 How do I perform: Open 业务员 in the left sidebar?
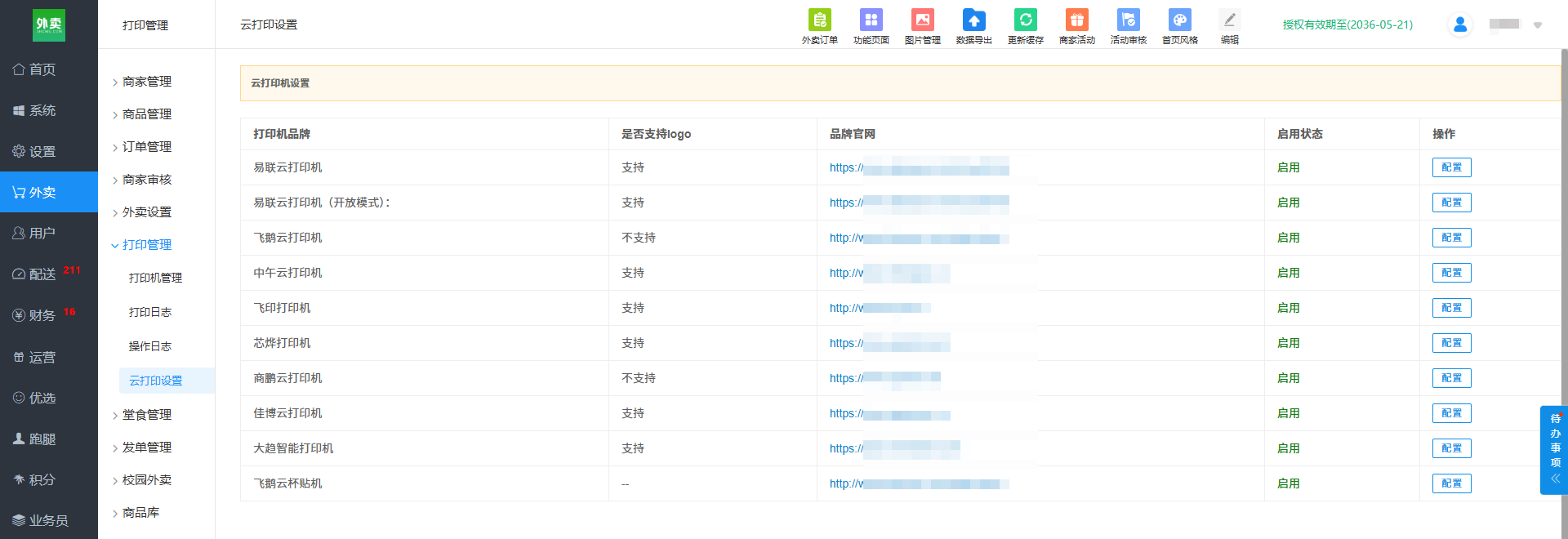pos(49,520)
